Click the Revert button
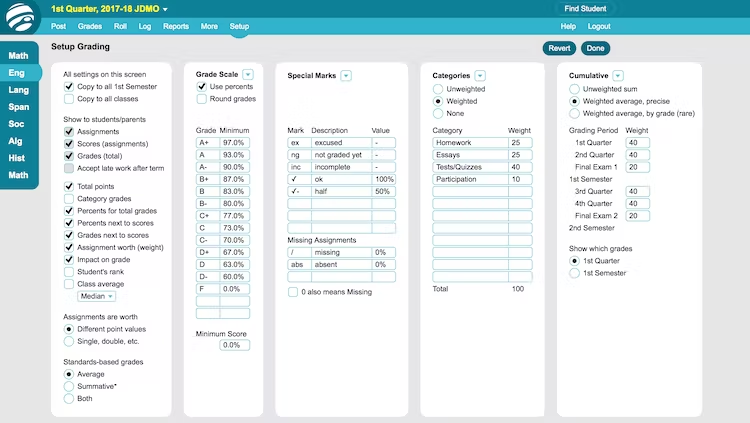The width and height of the screenshot is (750, 423). point(559,48)
